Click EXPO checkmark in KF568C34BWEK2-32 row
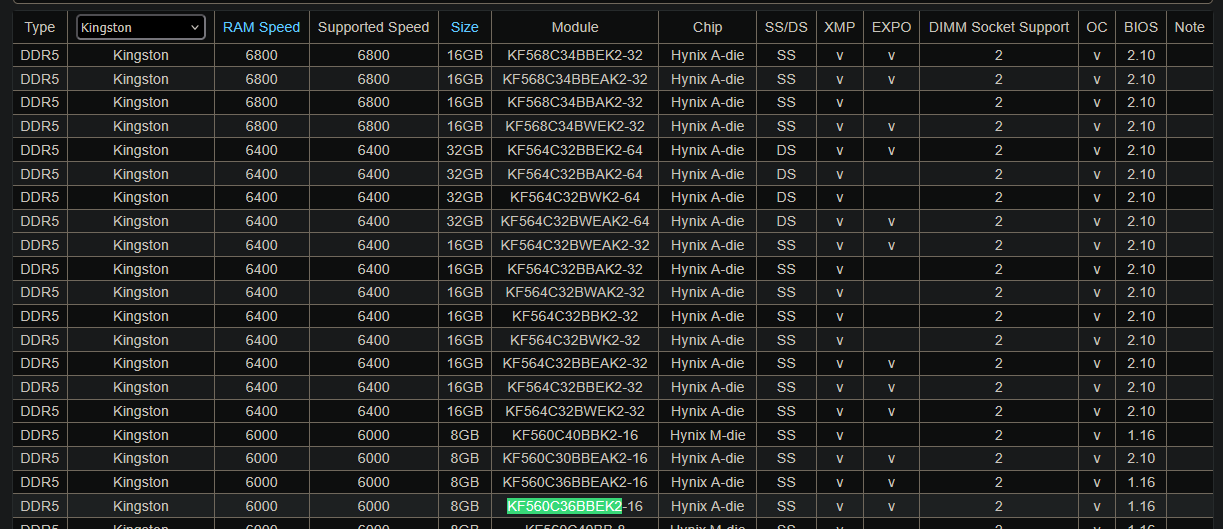 point(891,126)
